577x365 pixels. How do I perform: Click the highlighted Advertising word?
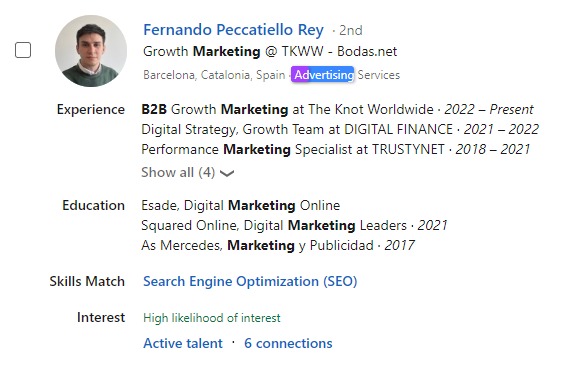pyautogui.click(x=323, y=75)
